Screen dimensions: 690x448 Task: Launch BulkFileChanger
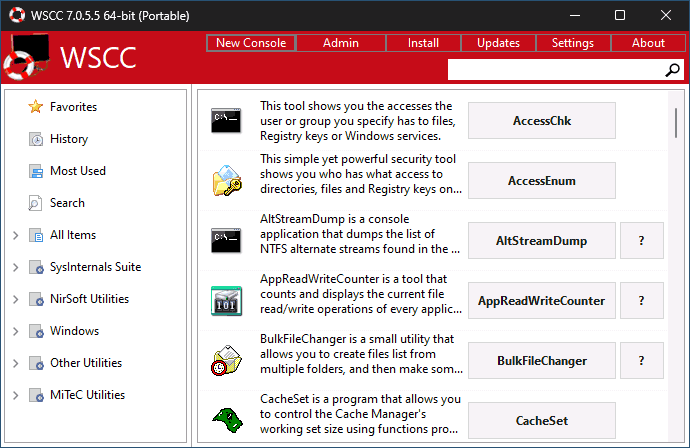pyautogui.click(x=542, y=360)
